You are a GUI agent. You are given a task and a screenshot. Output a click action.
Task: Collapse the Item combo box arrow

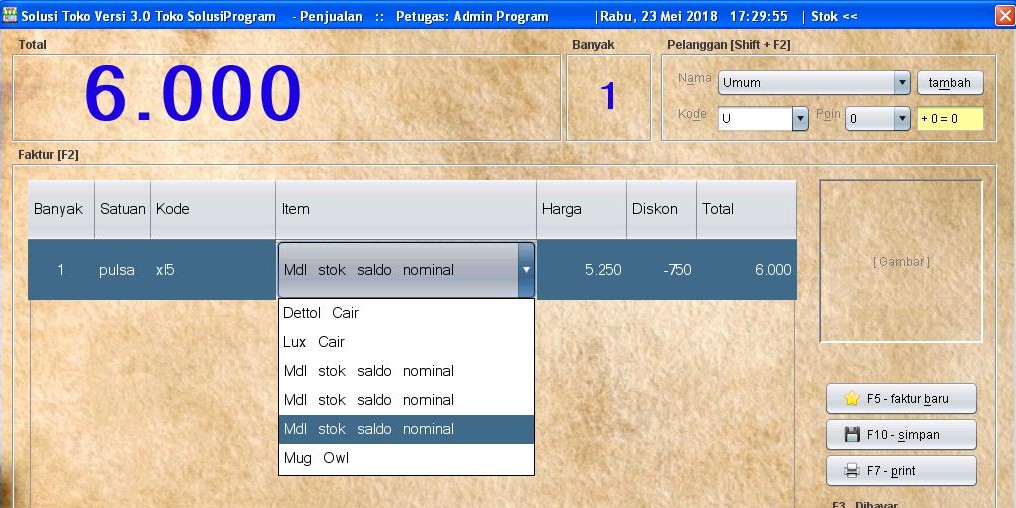click(526, 270)
